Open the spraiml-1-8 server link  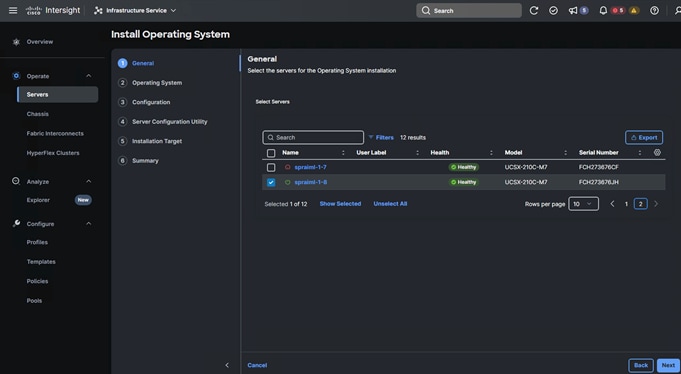311,182
